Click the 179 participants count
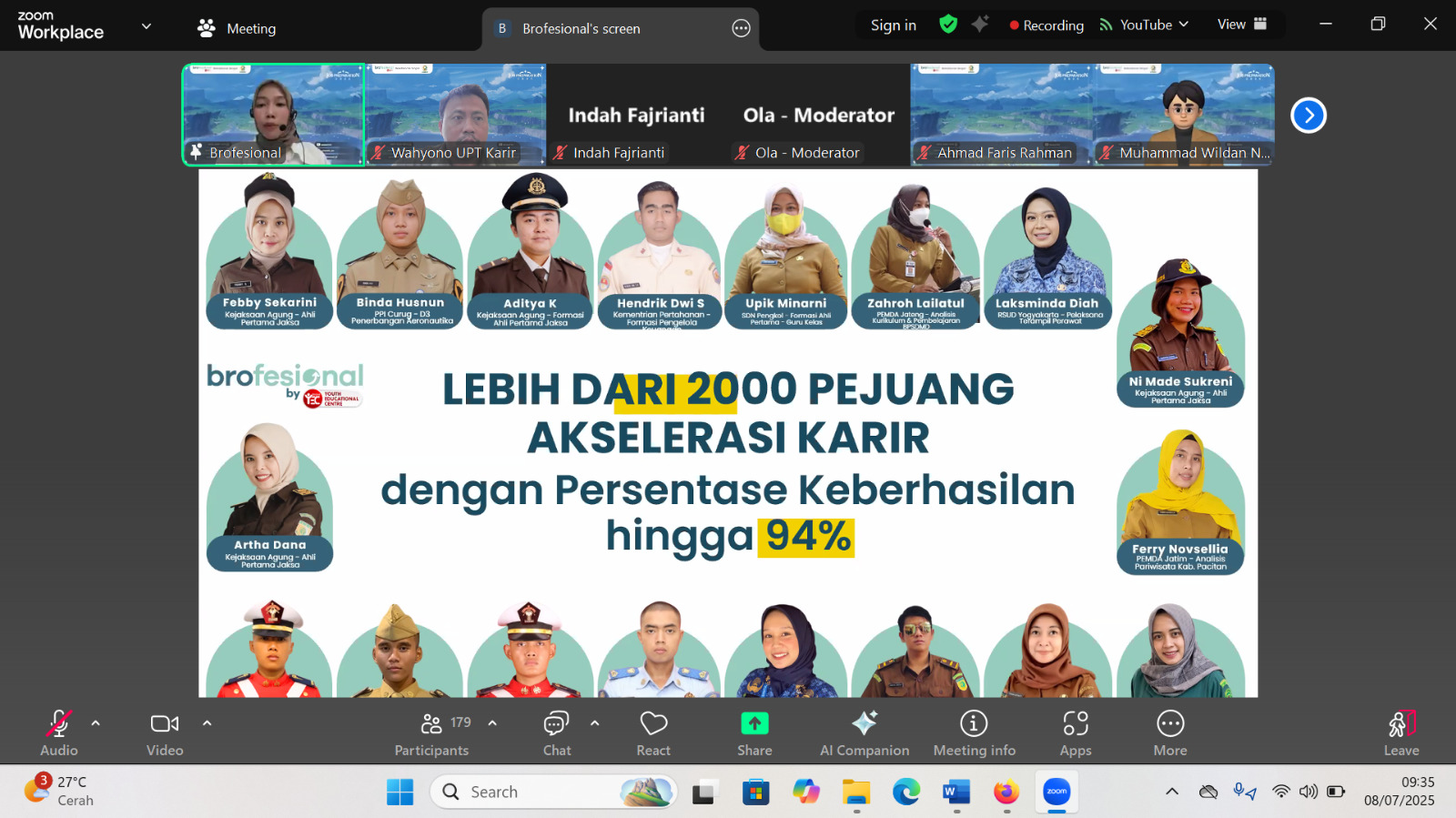1456x818 pixels. click(460, 722)
